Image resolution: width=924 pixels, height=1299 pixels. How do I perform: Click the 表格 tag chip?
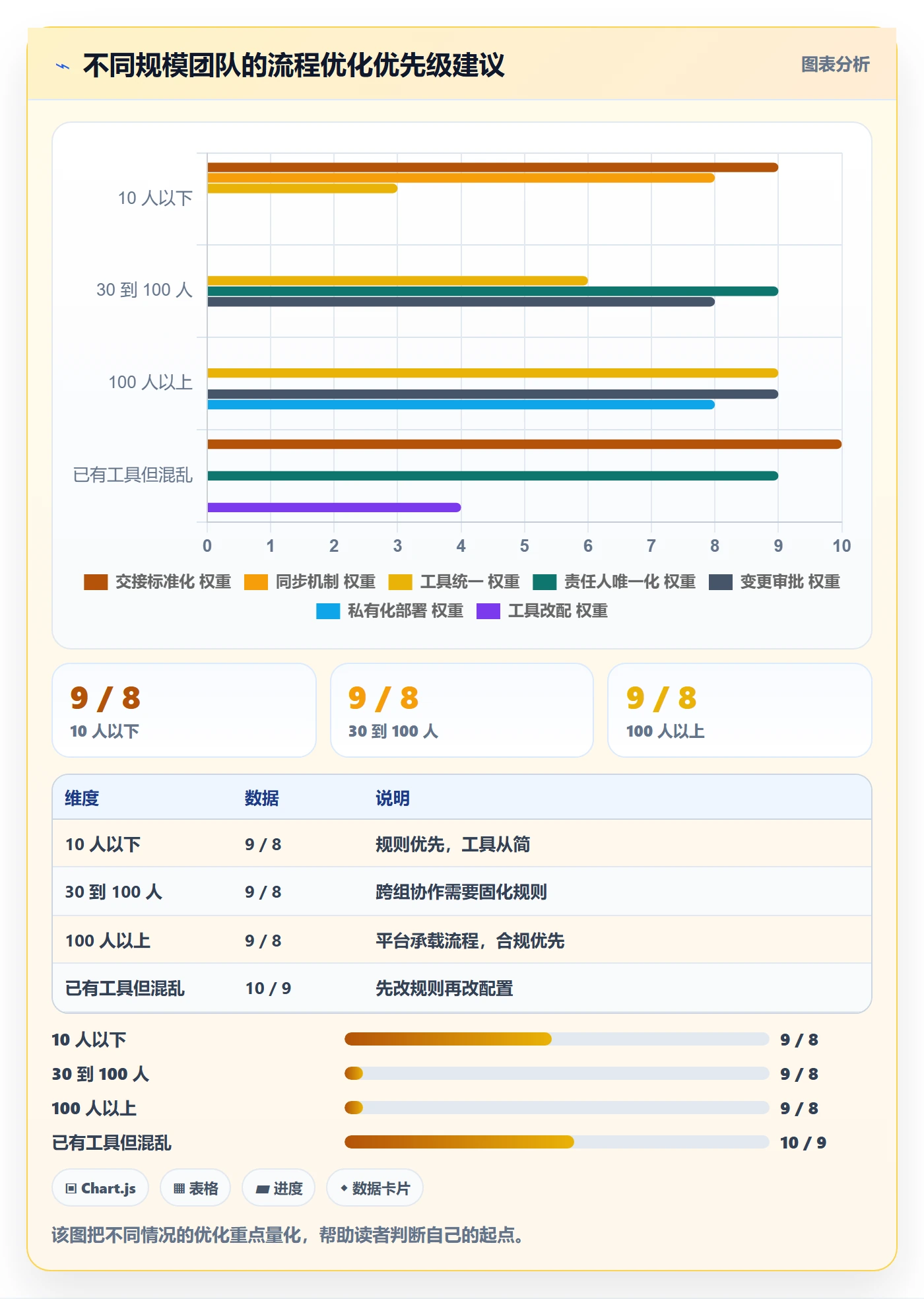pos(195,1188)
